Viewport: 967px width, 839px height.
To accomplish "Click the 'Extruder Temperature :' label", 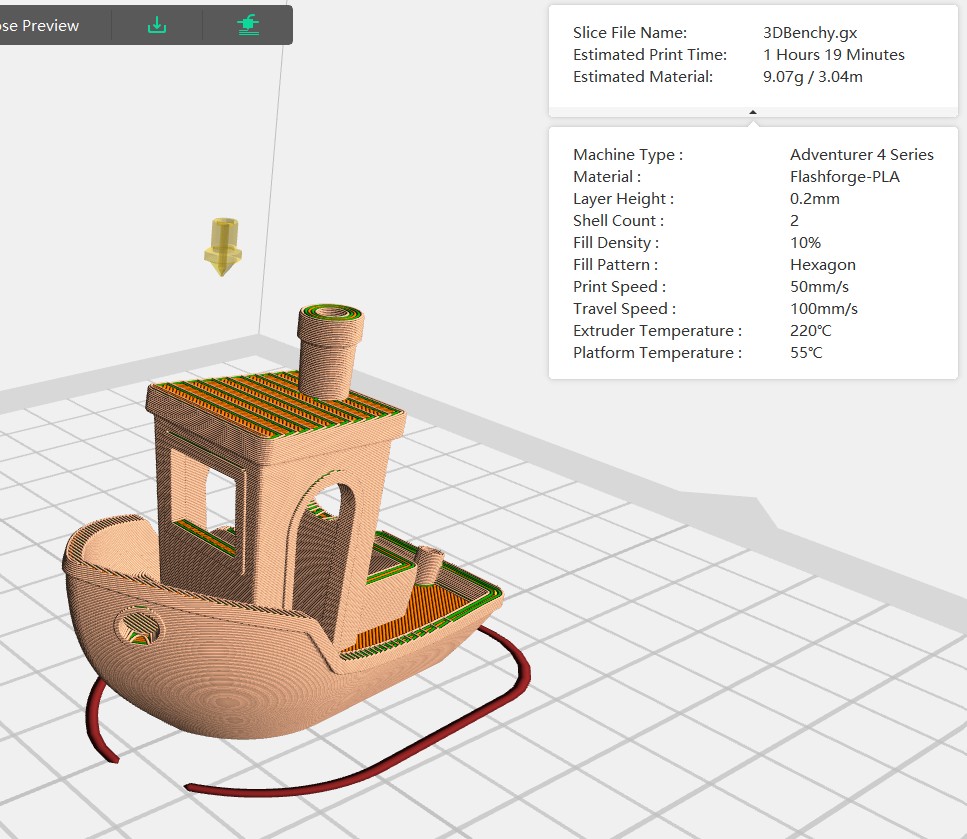I will pyautogui.click(x=657, y=331).
